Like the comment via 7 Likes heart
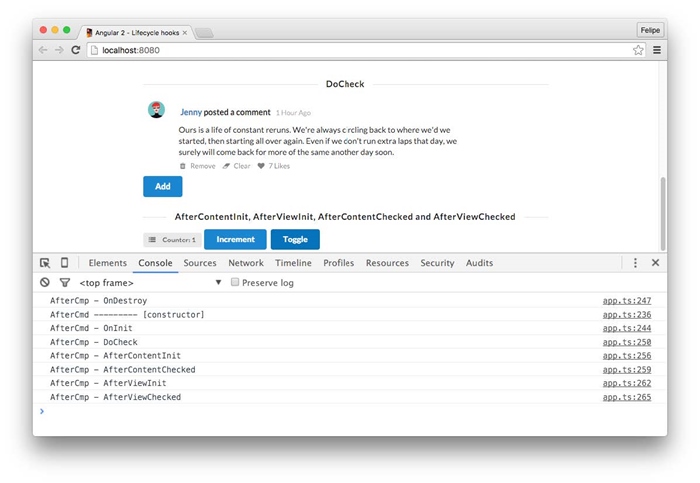 coord(262,166)
